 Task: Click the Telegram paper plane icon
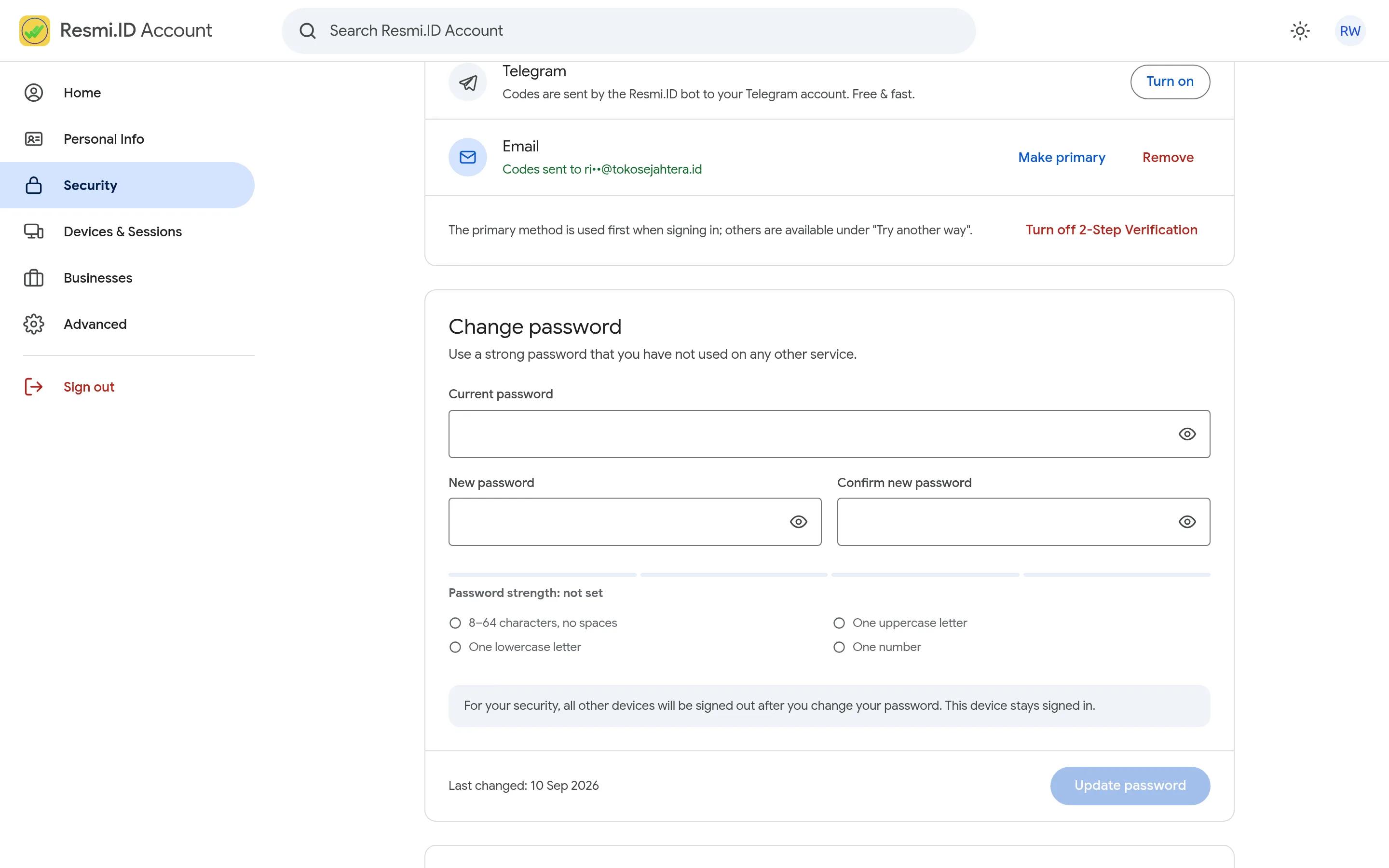click(468, 82)
